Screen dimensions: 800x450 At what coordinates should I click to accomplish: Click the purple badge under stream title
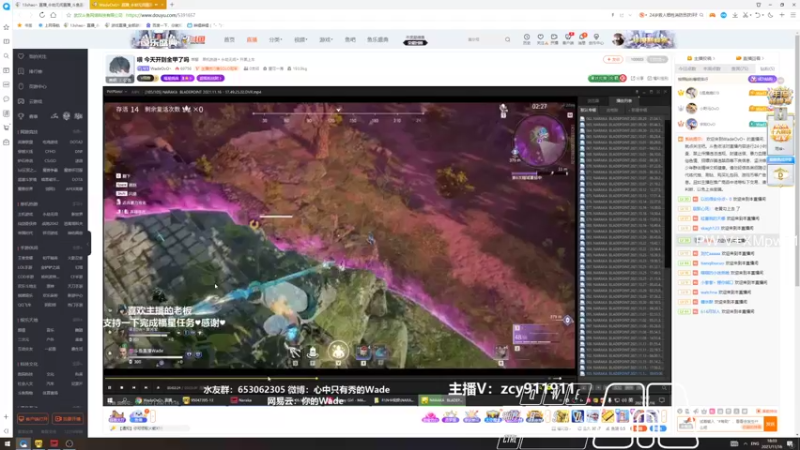point(177,78)
